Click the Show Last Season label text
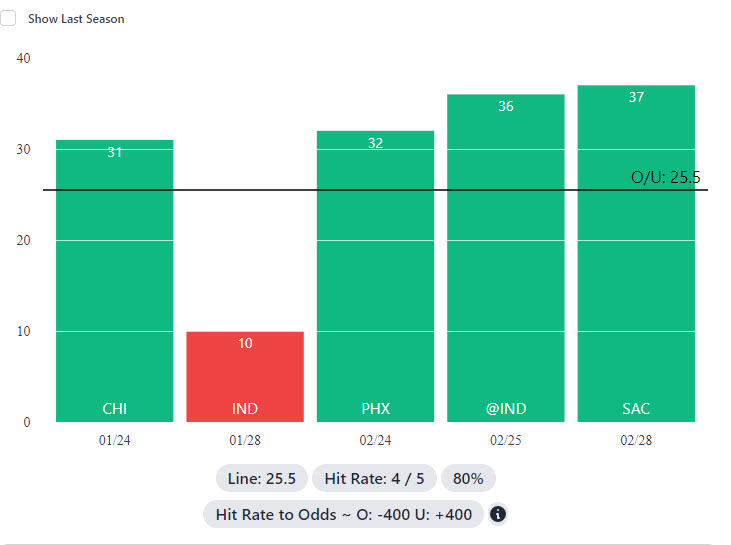The height and width of the screenshot is (545, 731). coord(76,19)
